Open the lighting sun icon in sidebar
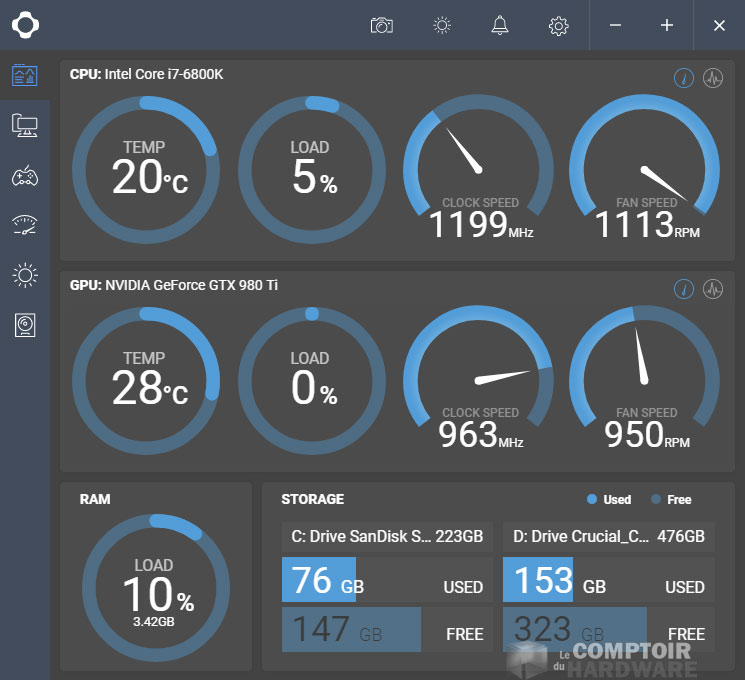This screenshot has height=680, width=745. 25,275
